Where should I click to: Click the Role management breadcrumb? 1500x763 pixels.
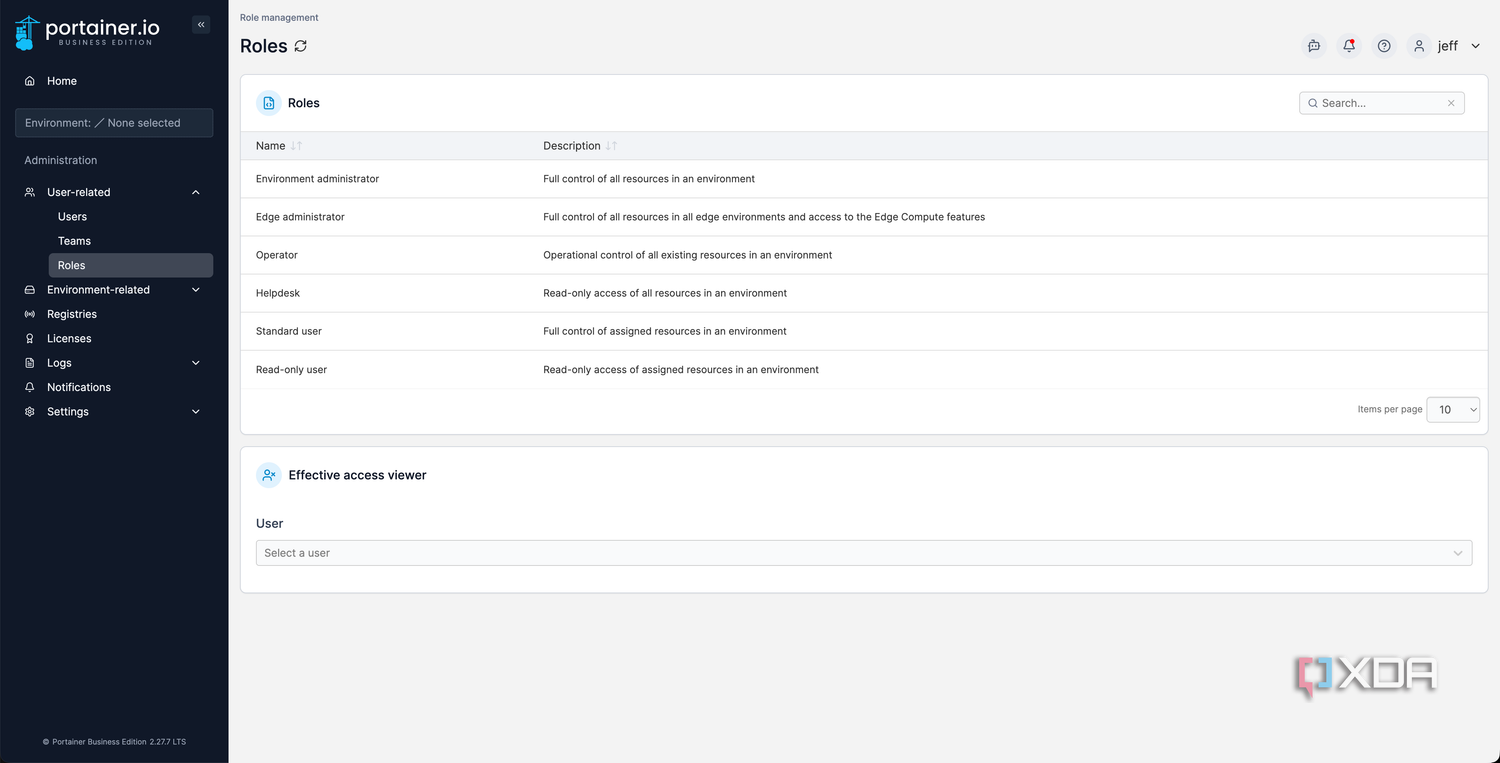click(279, 18)
